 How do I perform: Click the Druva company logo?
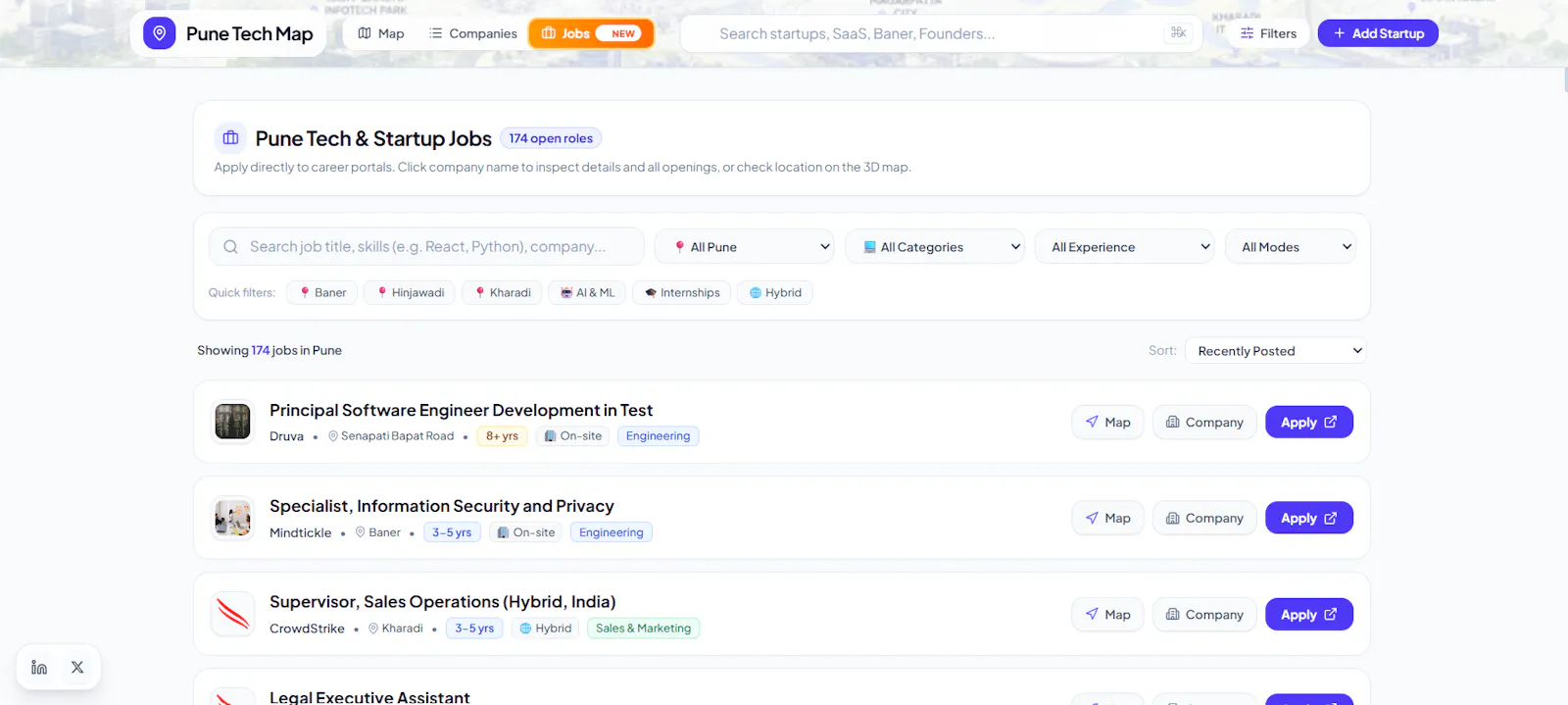(232, 422)
